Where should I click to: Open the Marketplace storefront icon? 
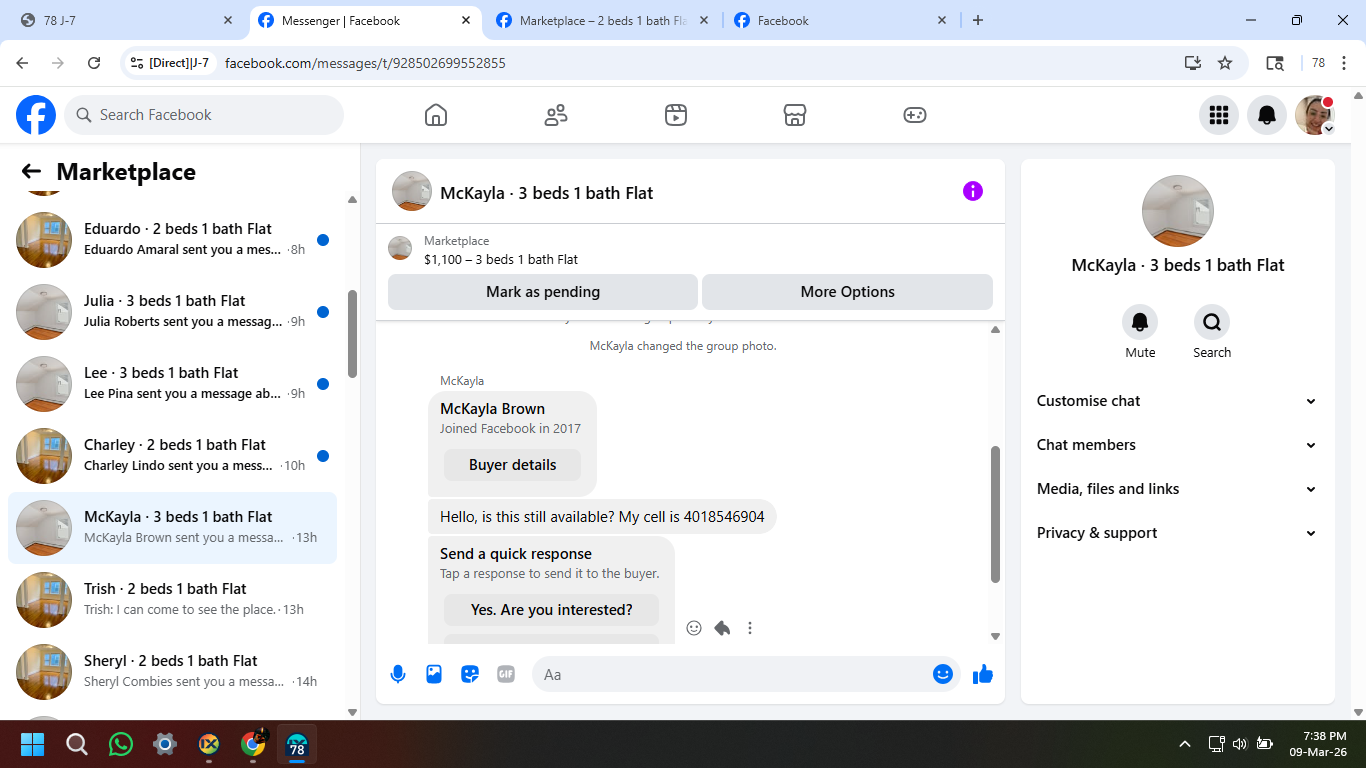[795, 115]
